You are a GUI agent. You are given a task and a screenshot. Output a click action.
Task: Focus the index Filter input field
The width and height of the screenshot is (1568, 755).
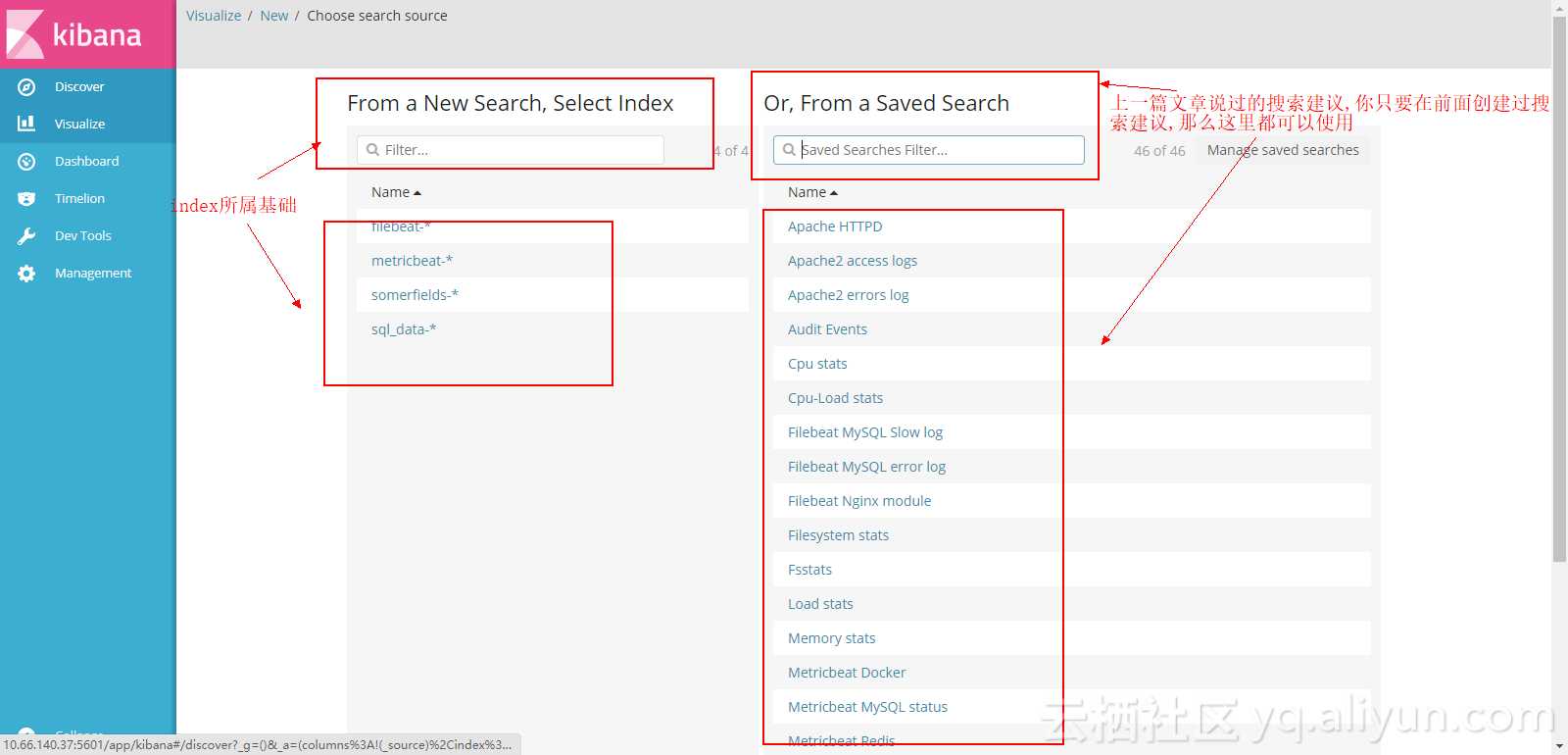pyautogui.click(x=511, y=150)
